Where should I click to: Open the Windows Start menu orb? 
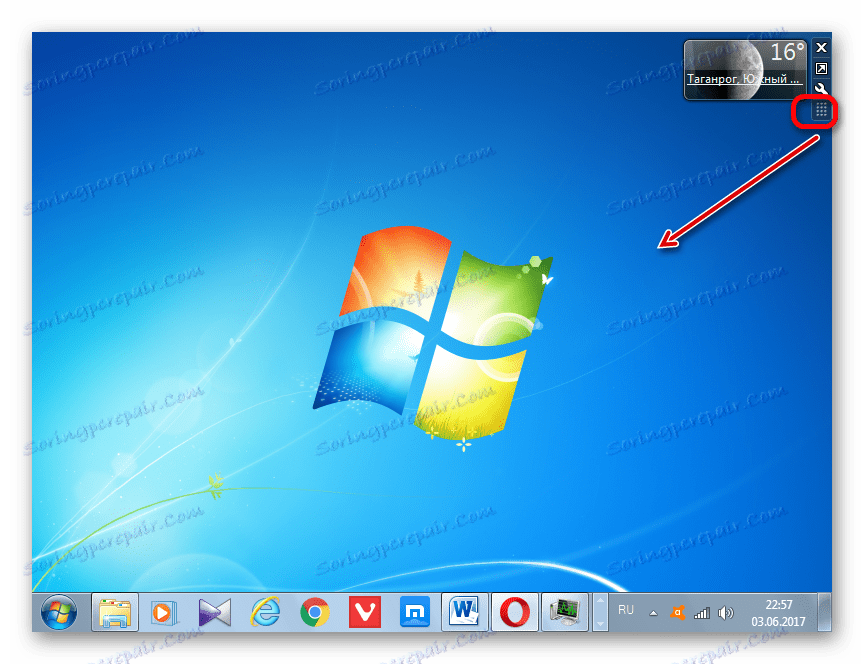(x=60, y=612)
